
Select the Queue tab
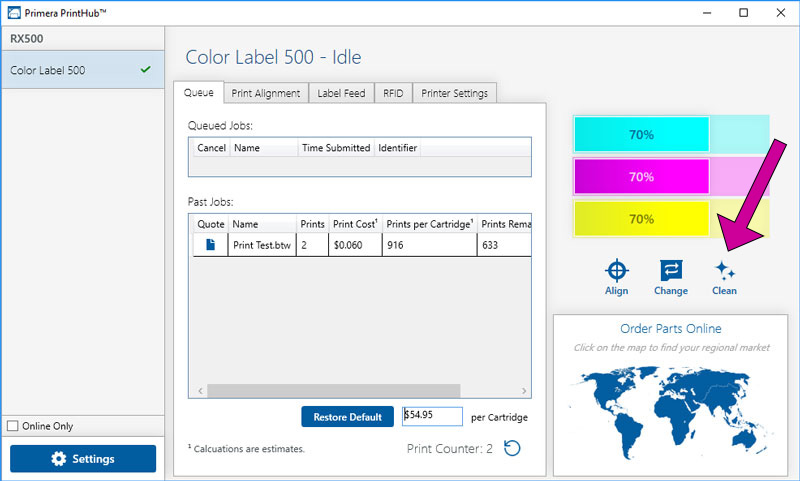(198, 92)
